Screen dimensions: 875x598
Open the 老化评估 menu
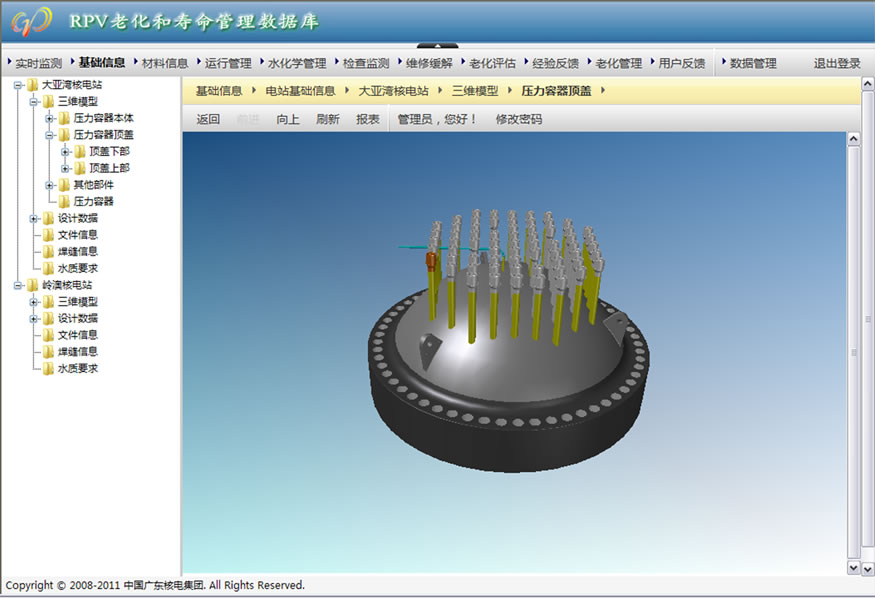pos(491,63)
